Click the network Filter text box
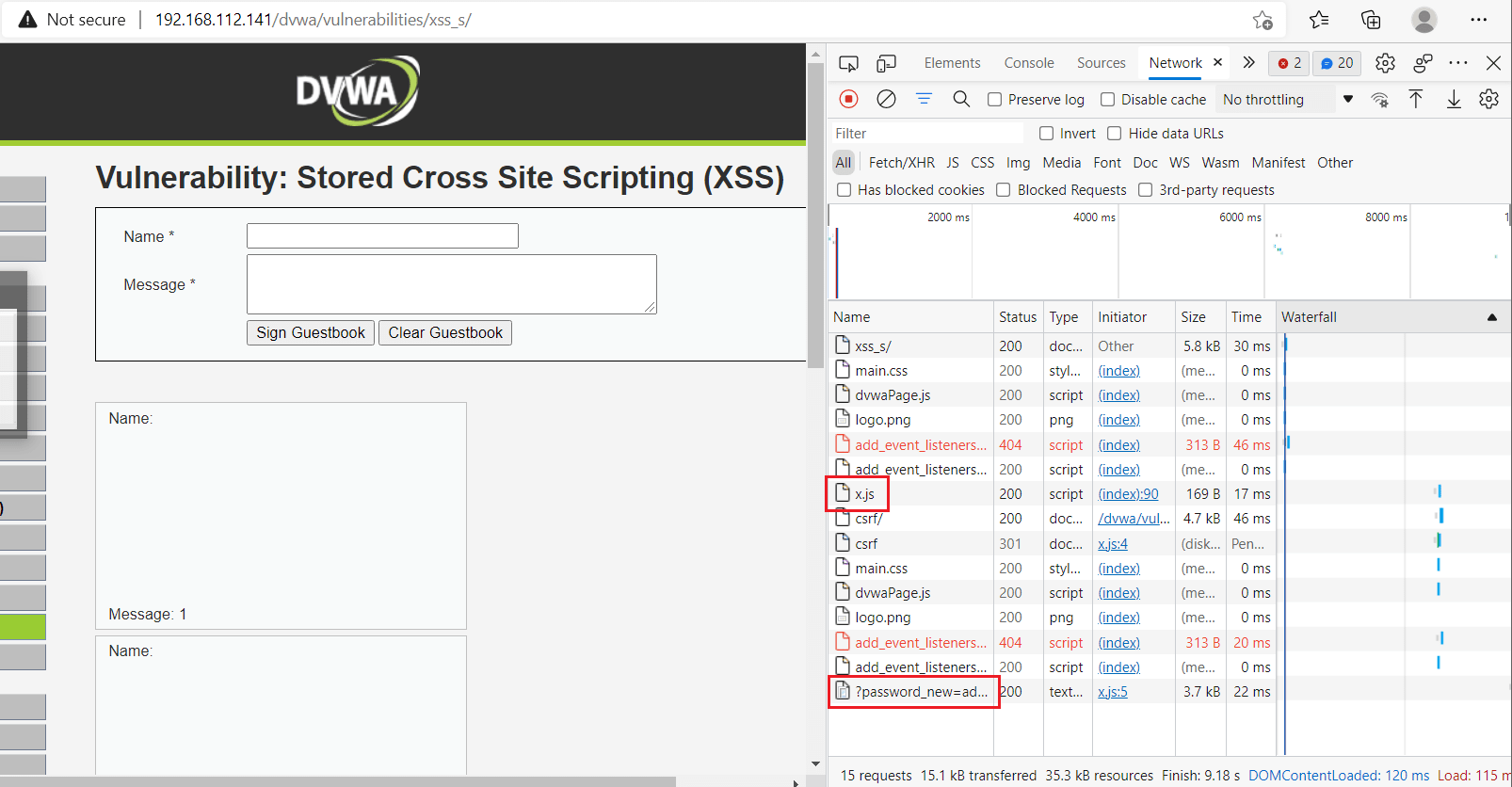This screenshot has height=787, width=1512. click(927, 134)
